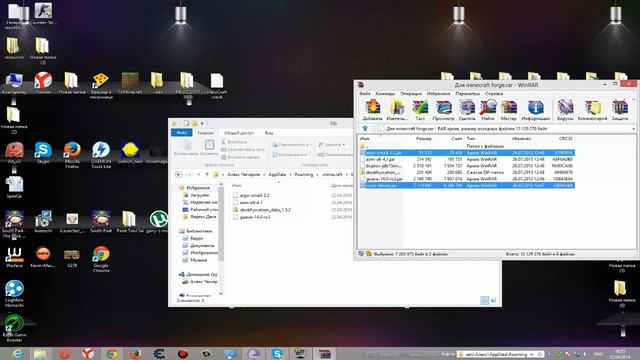Screen dimensions: 640x360
Task: Open Google Chrome desktop shortcut
Action: (101, 259)
